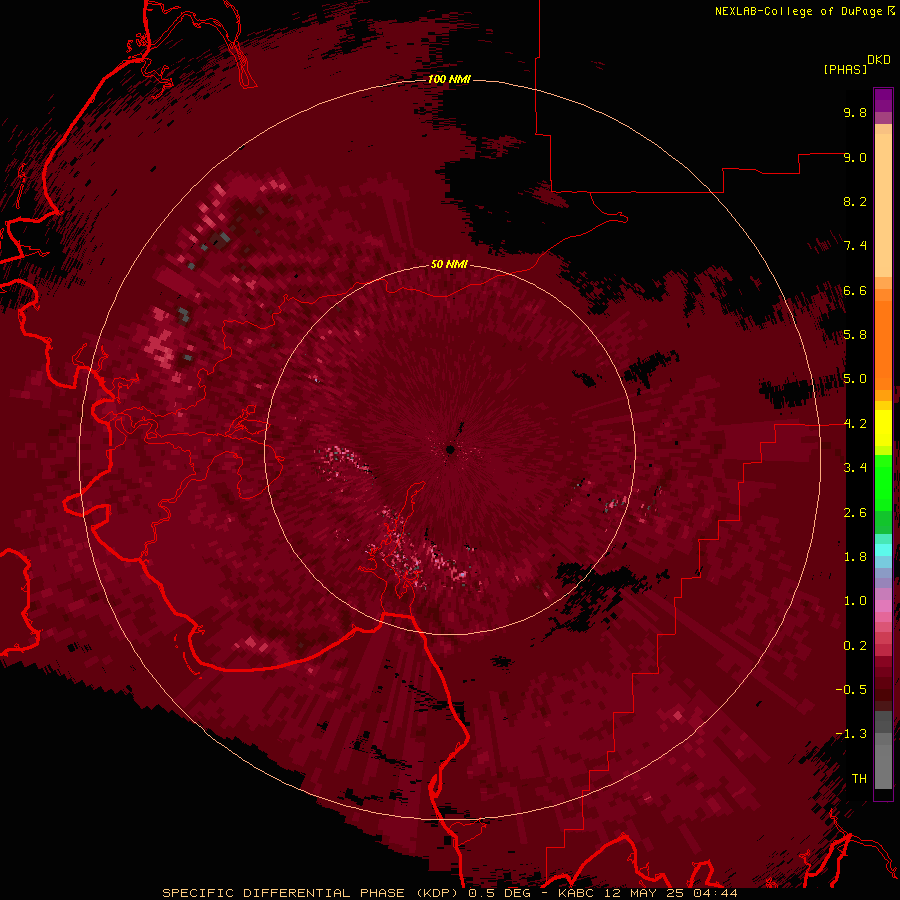
Task: Click the 2.6 scale value
Action: (x=855, y=513)
